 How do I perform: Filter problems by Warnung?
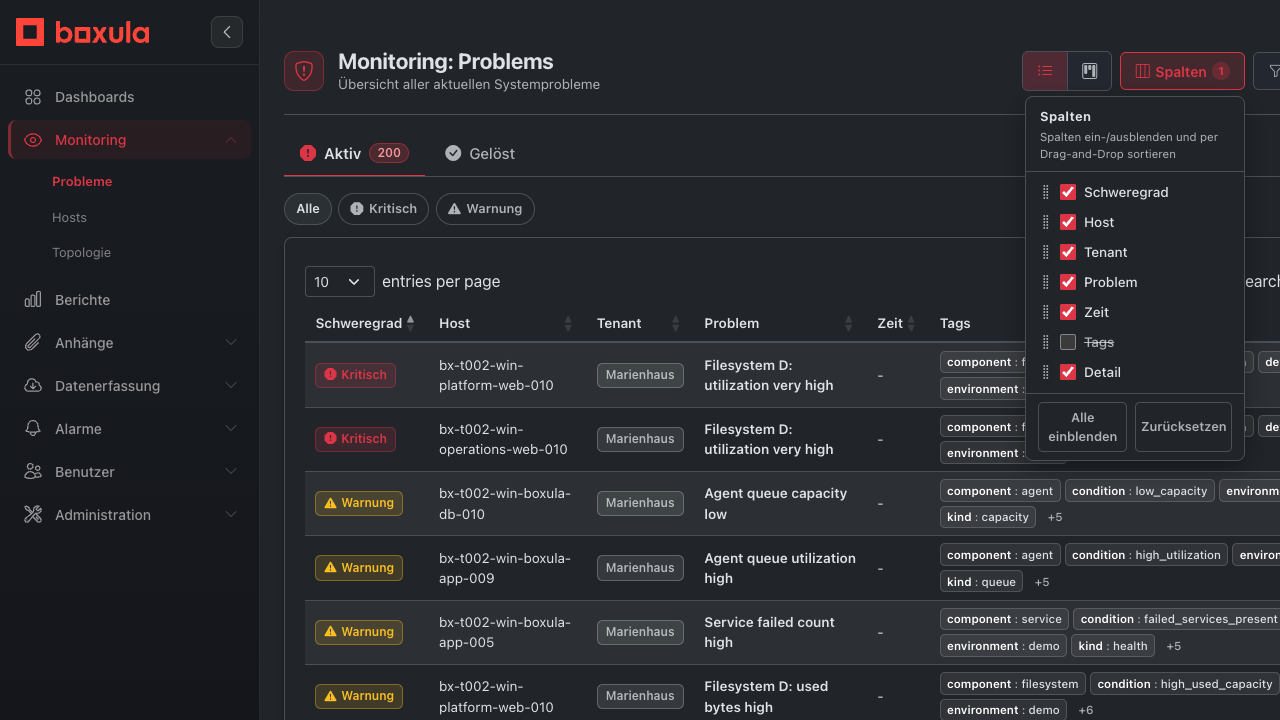[x=485, y=209]
